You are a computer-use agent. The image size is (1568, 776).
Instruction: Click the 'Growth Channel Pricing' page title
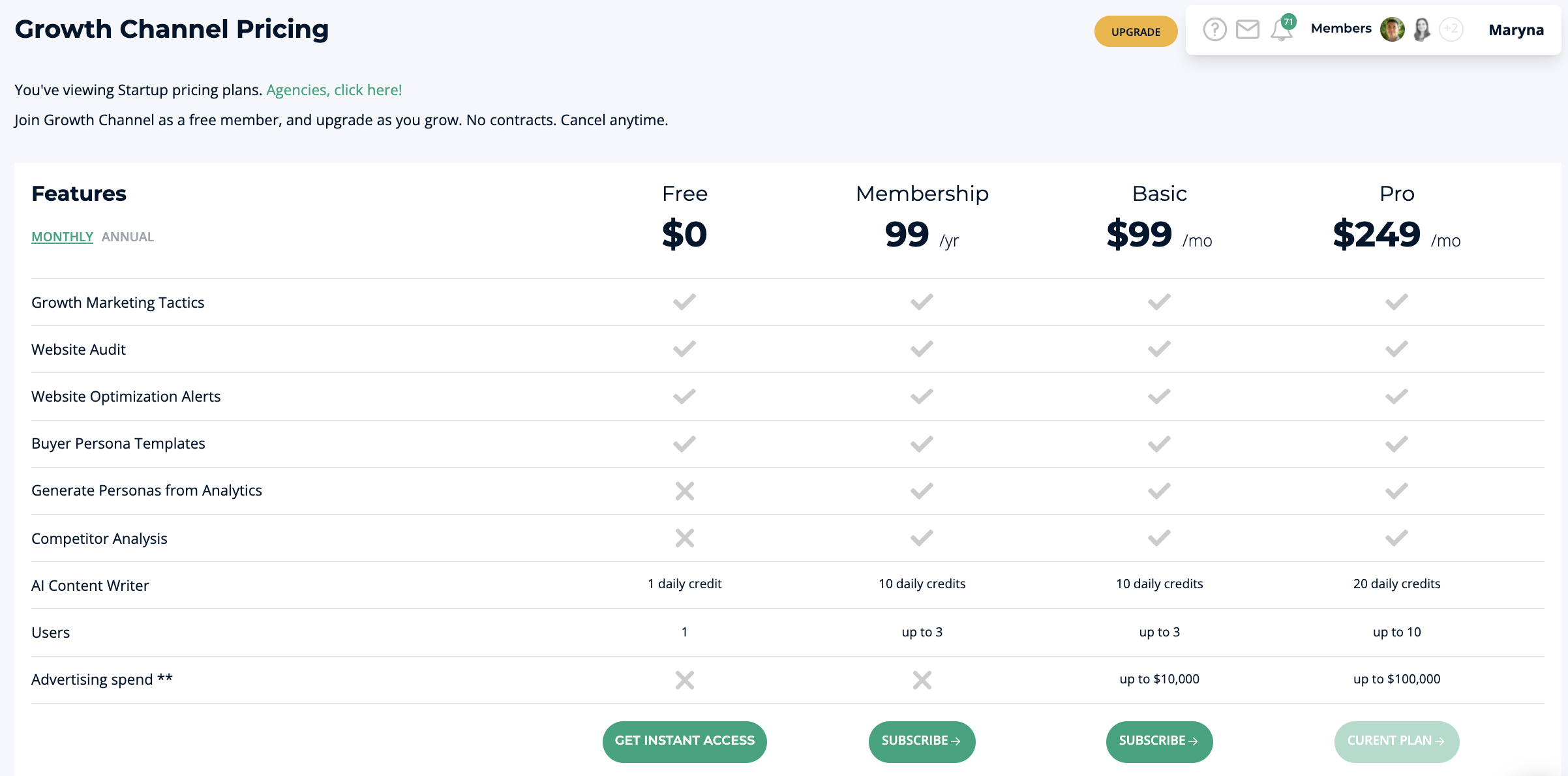(172, 29)
